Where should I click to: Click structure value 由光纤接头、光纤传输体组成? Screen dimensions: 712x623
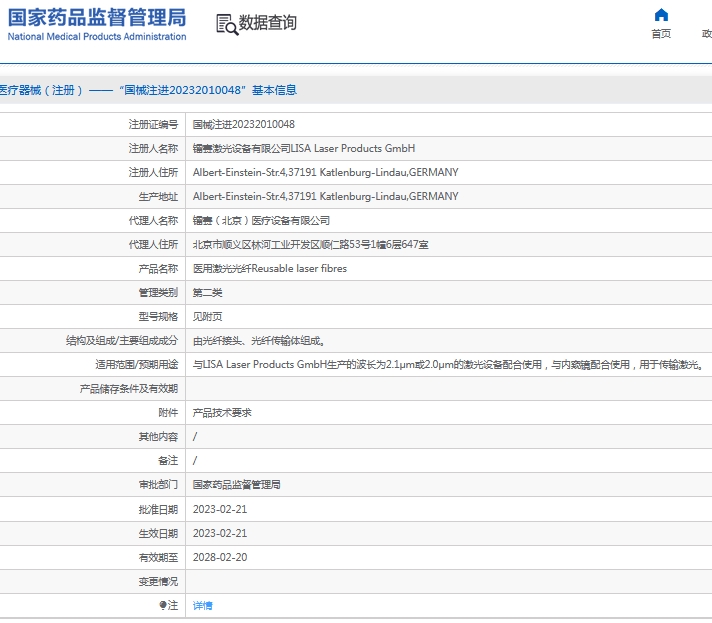[258, 341]
